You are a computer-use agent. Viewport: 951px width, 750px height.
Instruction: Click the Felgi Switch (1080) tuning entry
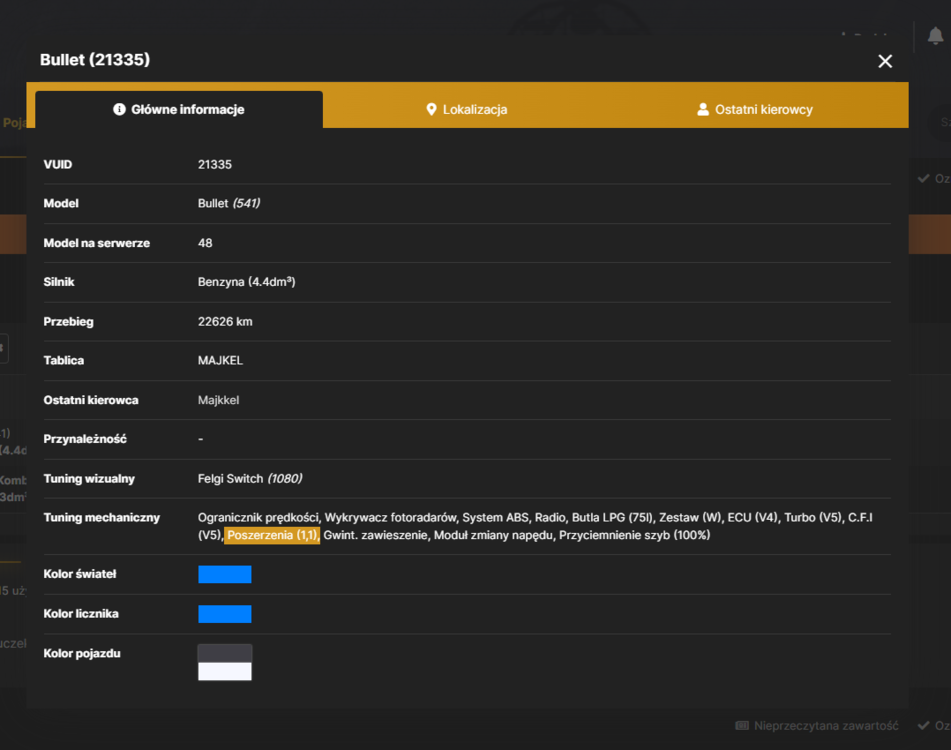click(x=250, y=478)
